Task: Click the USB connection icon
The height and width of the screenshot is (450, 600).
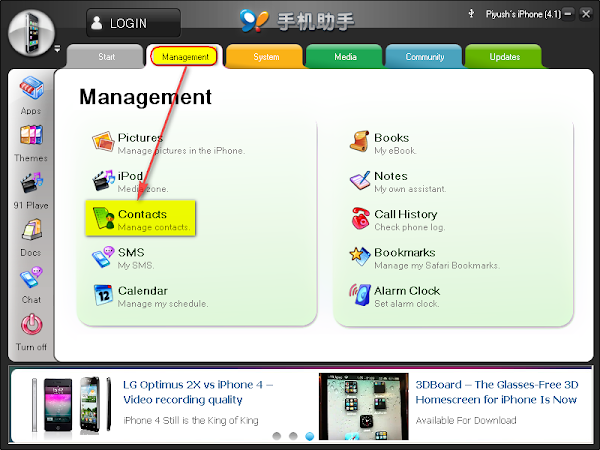Action: 471,14
